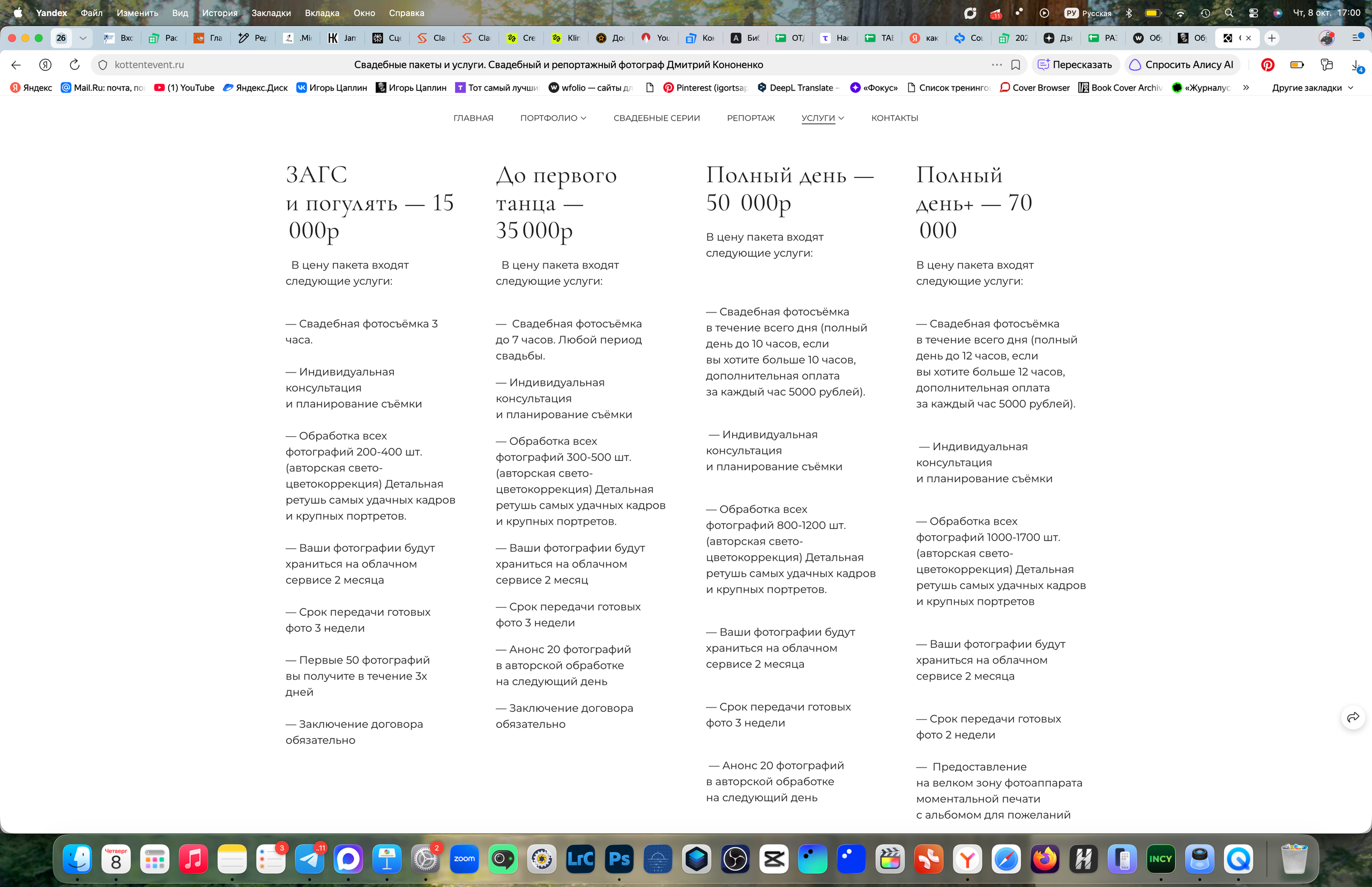Viewport: 1372px width, 887px height.
Task: Go back with the browser back arrow
Action: [16, 64]
